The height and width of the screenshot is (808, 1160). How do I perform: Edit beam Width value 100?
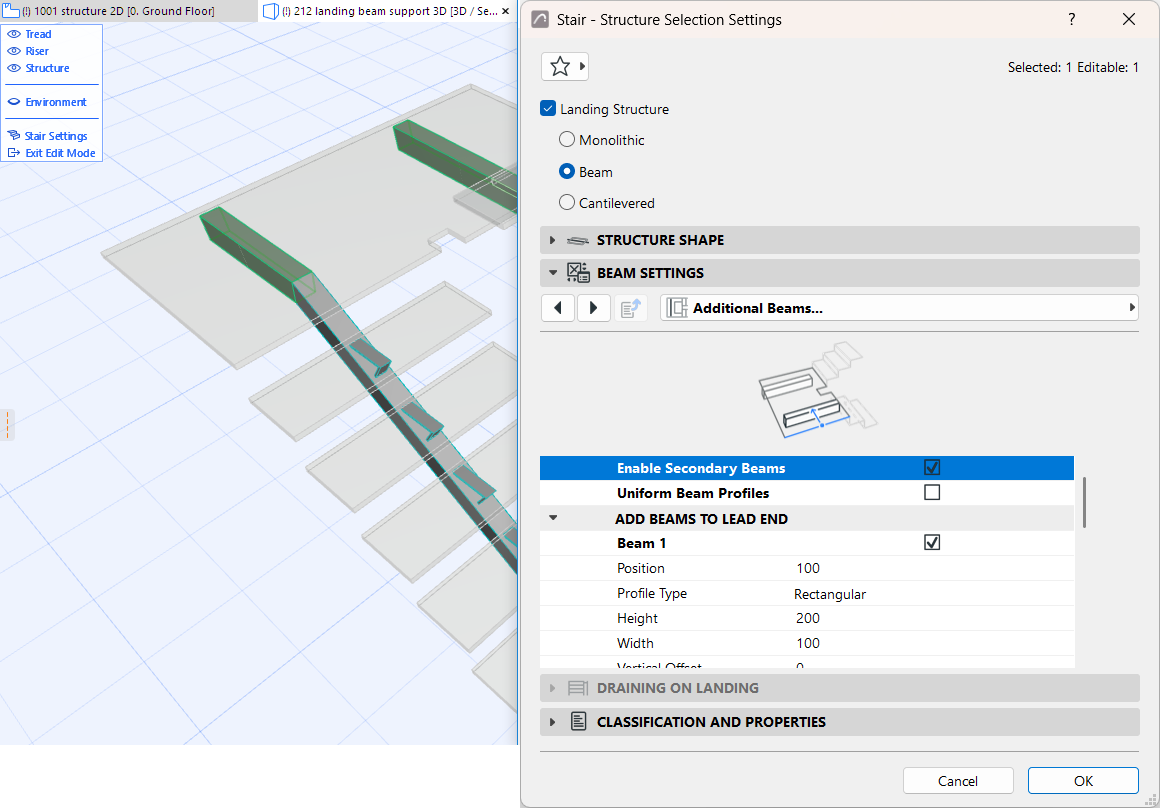pos(808,643)
